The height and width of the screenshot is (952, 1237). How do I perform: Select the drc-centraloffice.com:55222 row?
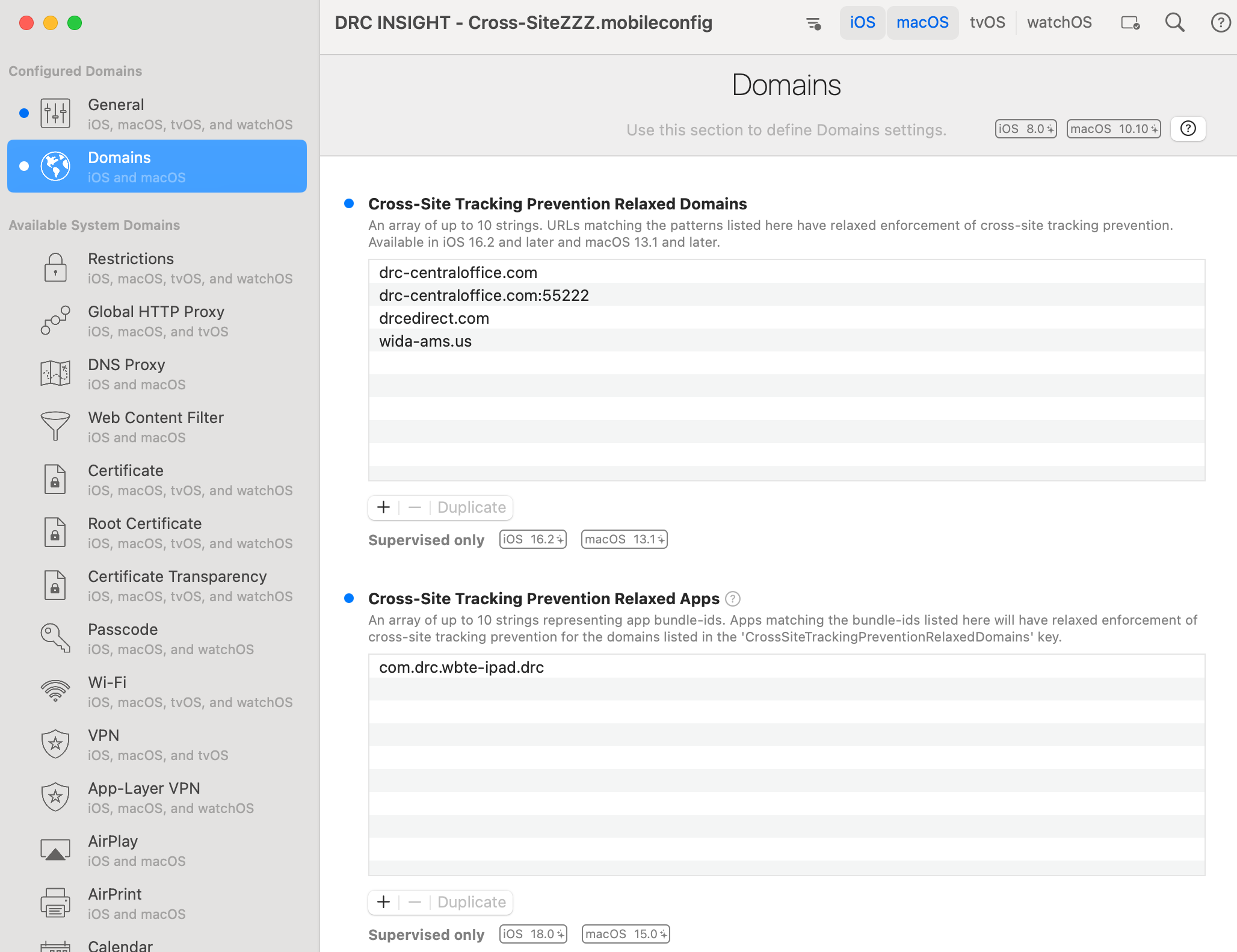point(786,295)
